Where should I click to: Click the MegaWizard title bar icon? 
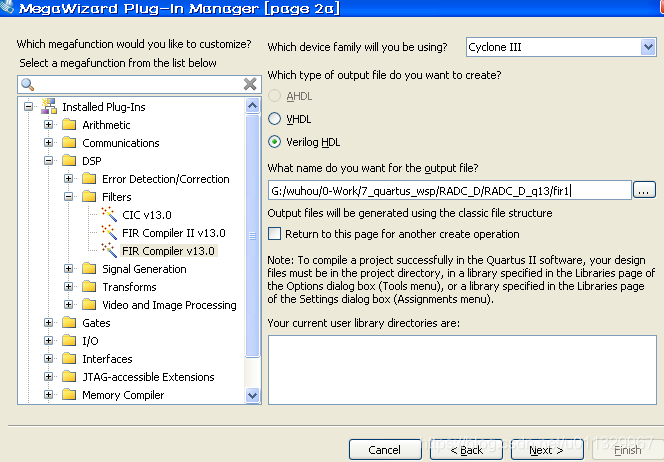[7, 7]
